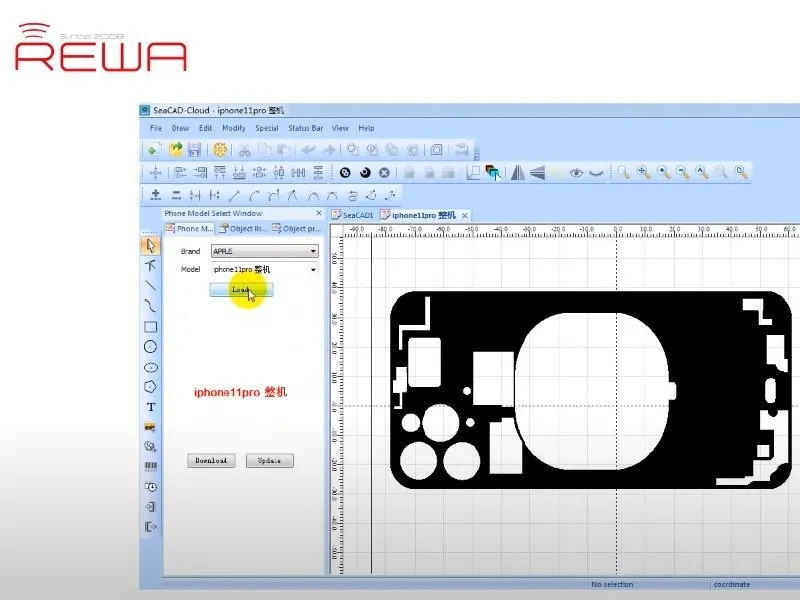
Task: Open a file with the folder icon
Action: tap(176, 149)
